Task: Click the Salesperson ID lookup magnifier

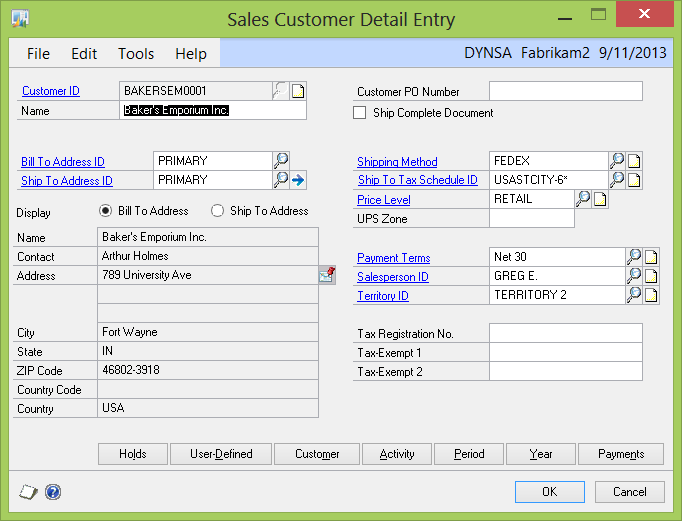Action: click(634, 277)
